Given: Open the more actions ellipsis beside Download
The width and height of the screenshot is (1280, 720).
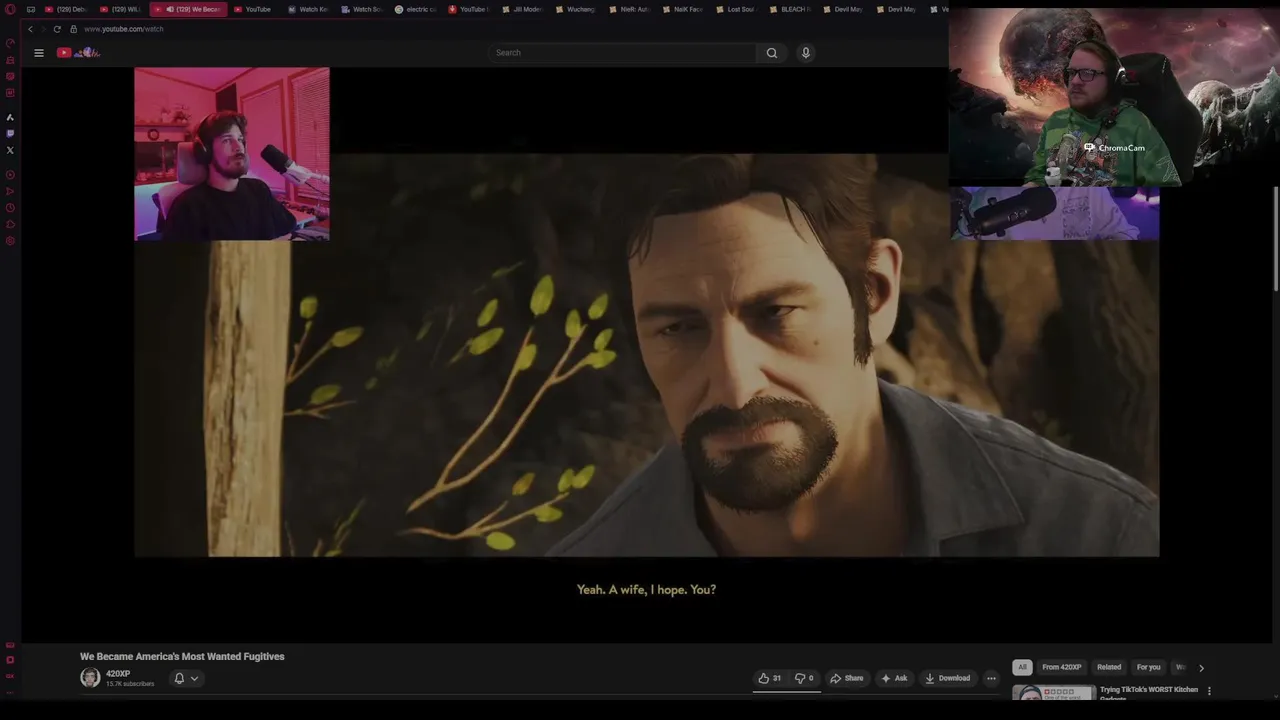Looking at the screenshot, I should [x=991, y=678].
